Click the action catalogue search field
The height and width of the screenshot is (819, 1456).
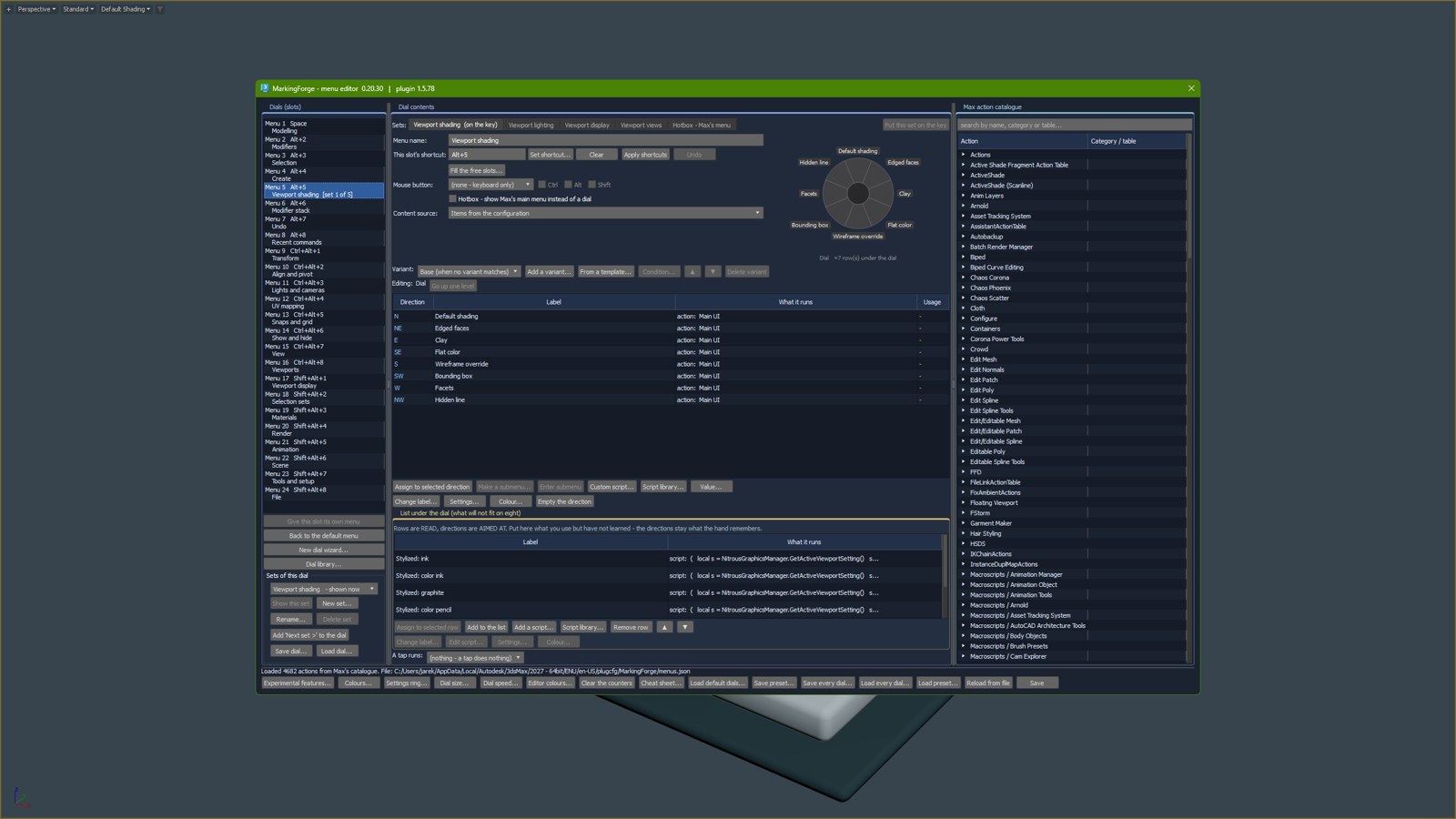pyautogui.click(x=1074, y=125)
